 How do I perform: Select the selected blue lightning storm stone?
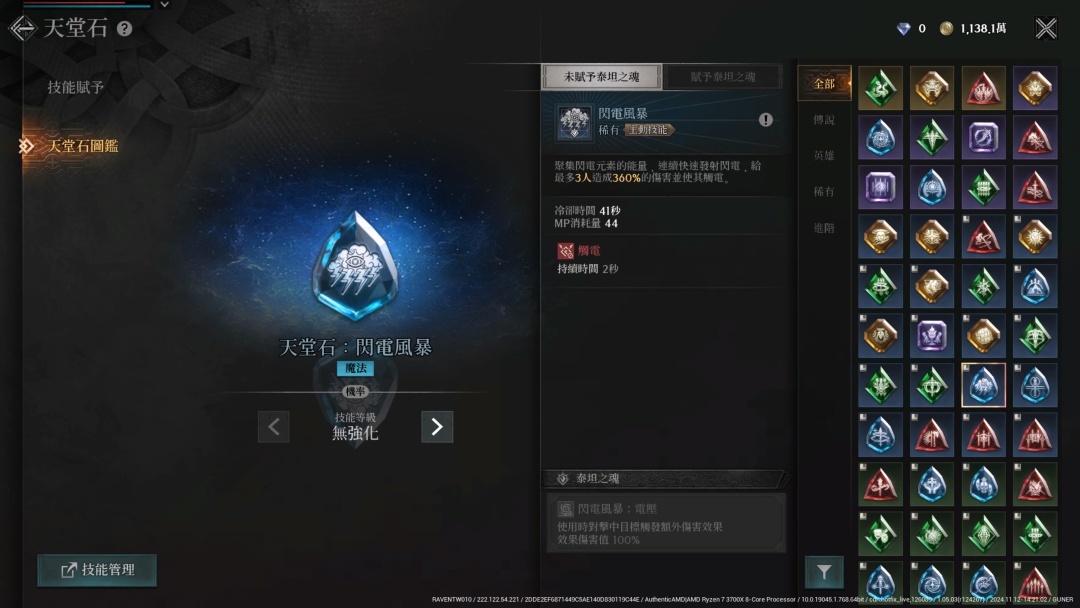pyautogui.click(x=983, y=385)
